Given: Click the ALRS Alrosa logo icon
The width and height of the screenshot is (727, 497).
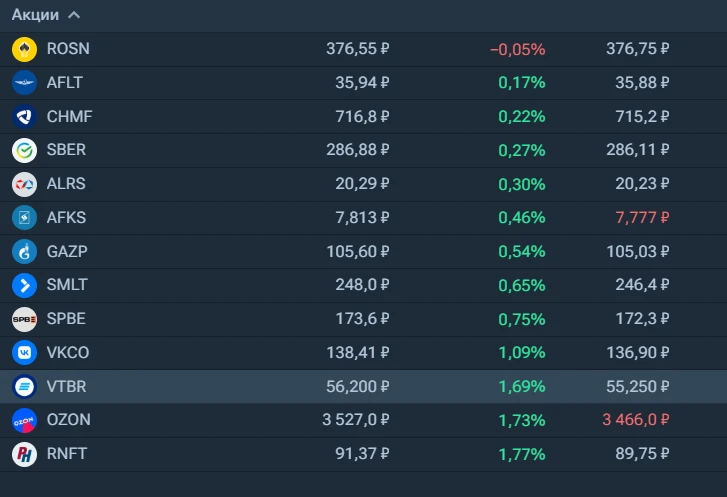Looking at the screenshot, I should click(x=24, y=184).
